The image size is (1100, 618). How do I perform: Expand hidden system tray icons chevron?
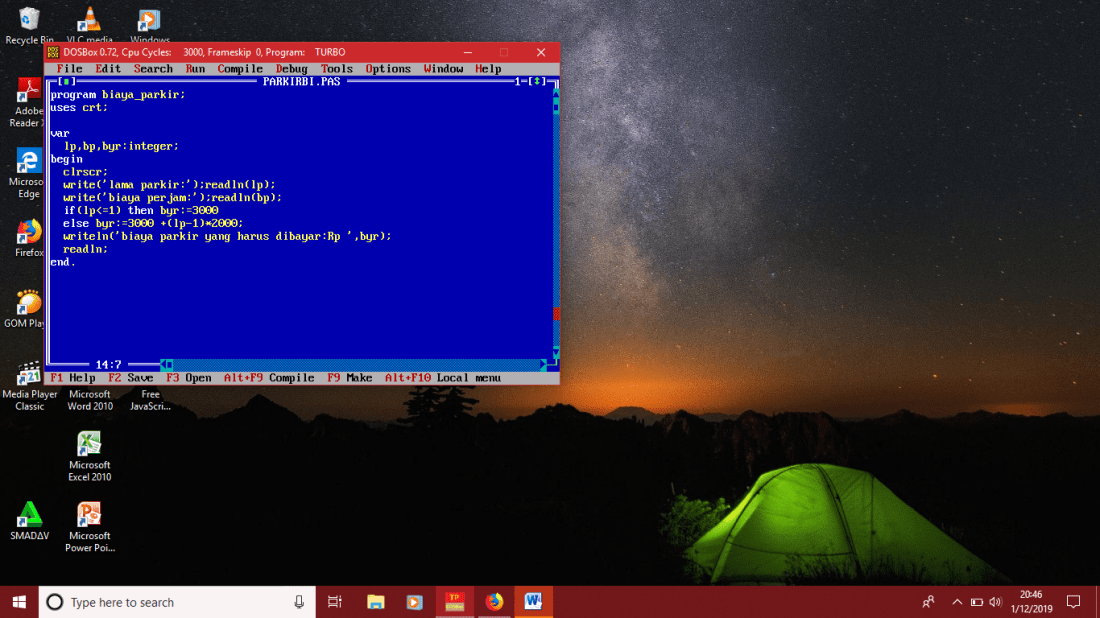pyautogui.click(x=957, y=602)
